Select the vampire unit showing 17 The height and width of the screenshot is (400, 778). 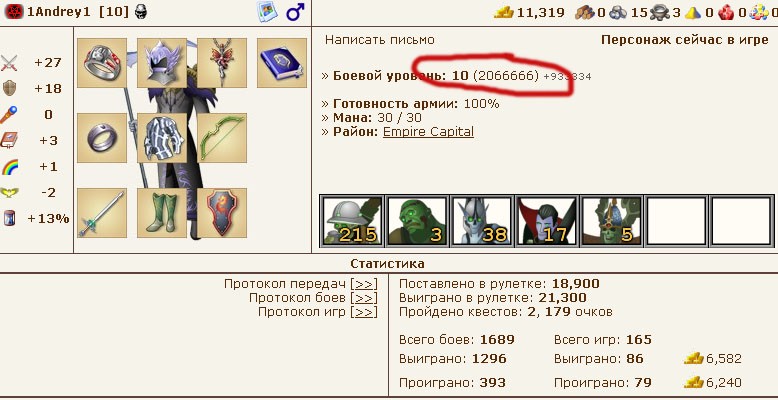point(546,221)
